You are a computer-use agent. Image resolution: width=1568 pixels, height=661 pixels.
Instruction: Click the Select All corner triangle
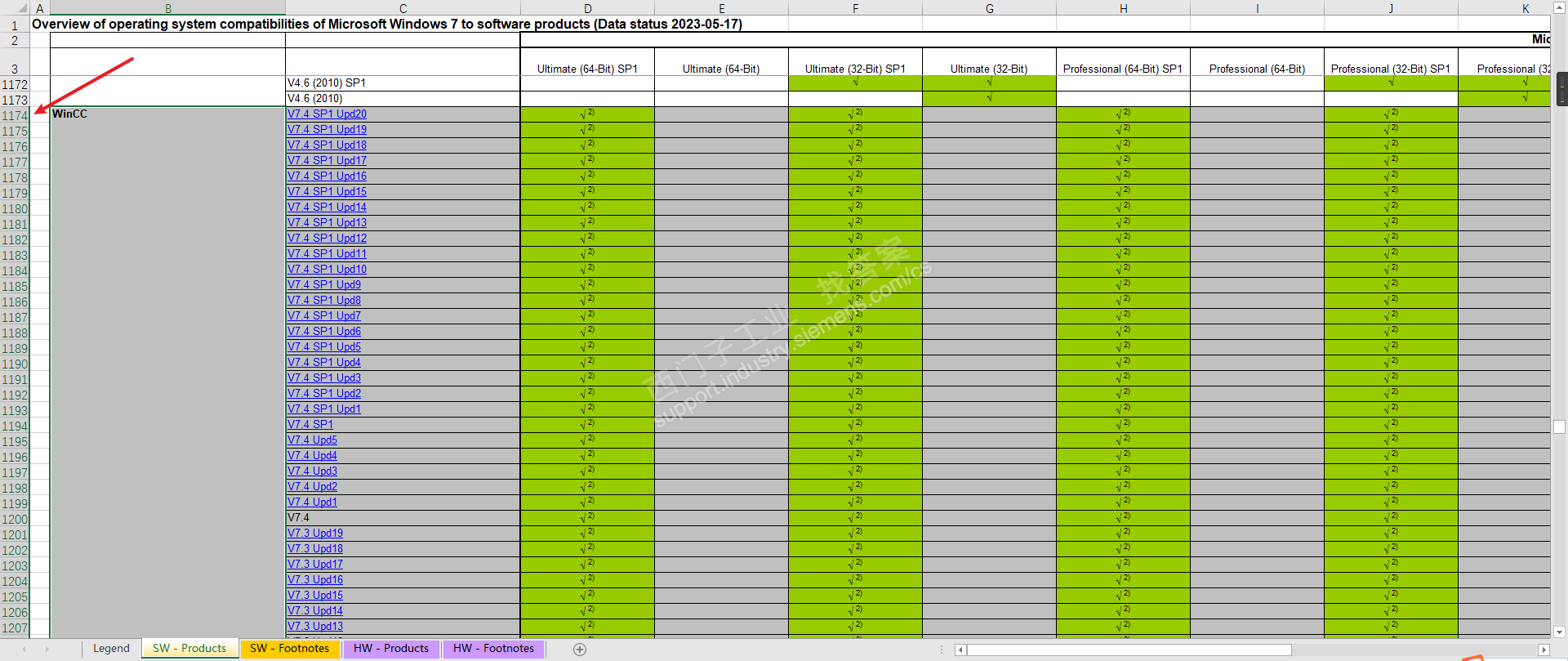(x=23, y=8)
